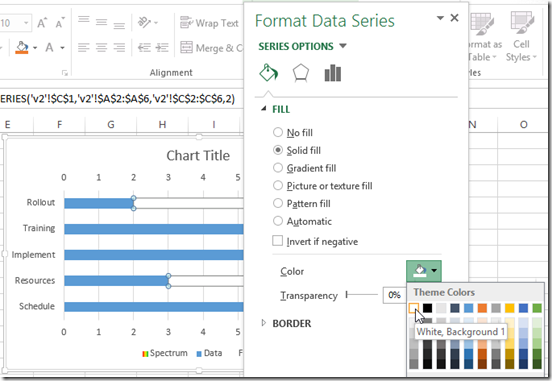This screenshot has height=381, width=552.
Task: Open the Effects pentagon tab icon
Action: [x=301, y=73]
